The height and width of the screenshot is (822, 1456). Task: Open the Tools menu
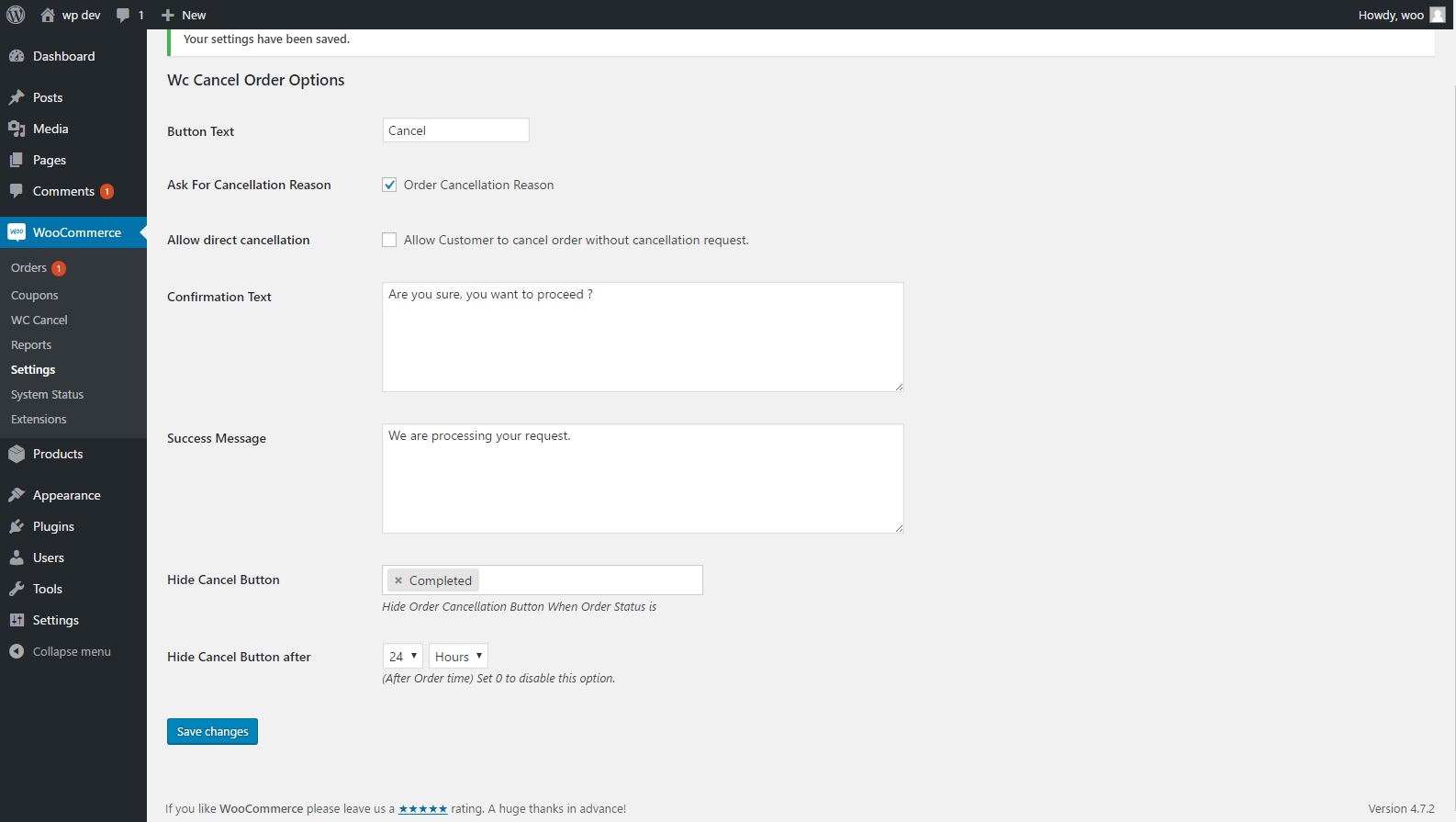pyautogui.click(x=73, y=589)
